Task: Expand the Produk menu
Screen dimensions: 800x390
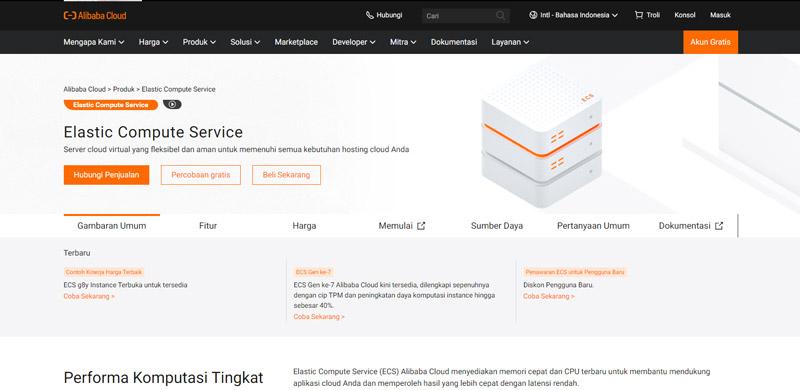Action: tap(199, 42)
